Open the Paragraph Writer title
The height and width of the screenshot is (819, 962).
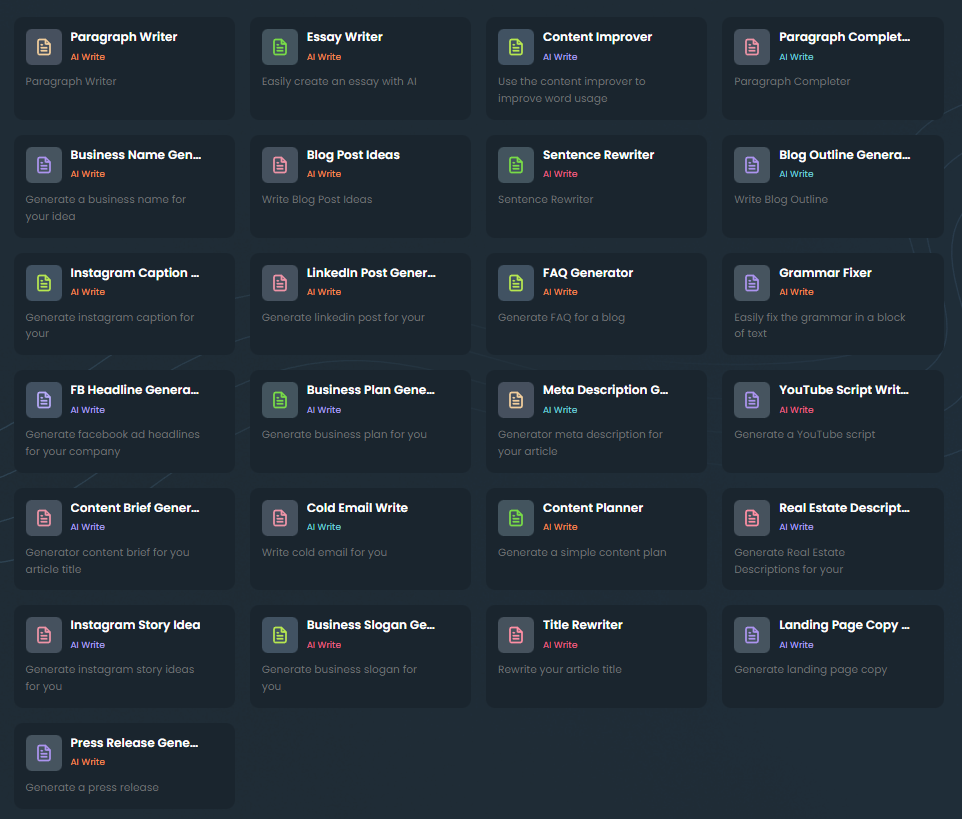click(123, 37)
